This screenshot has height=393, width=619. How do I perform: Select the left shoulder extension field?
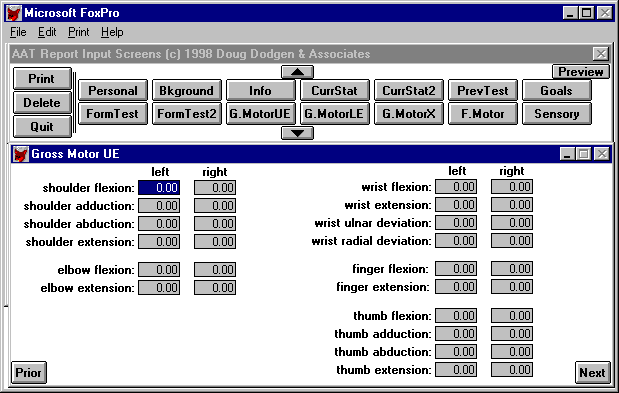point(159,241)
